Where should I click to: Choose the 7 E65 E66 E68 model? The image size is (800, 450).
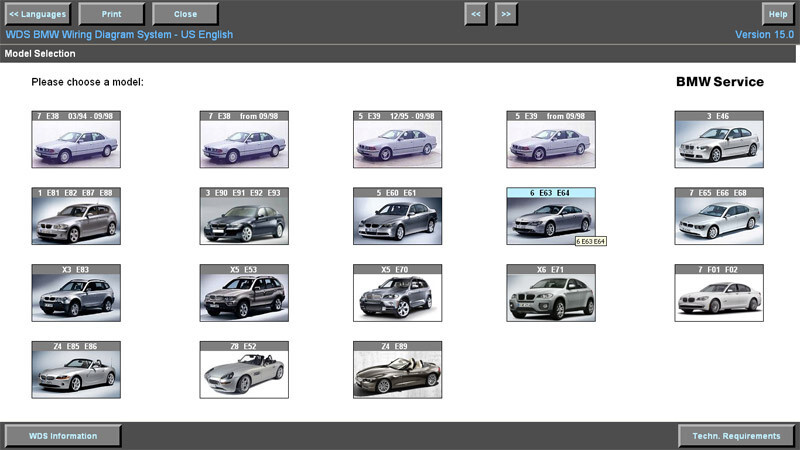point(719,216)
